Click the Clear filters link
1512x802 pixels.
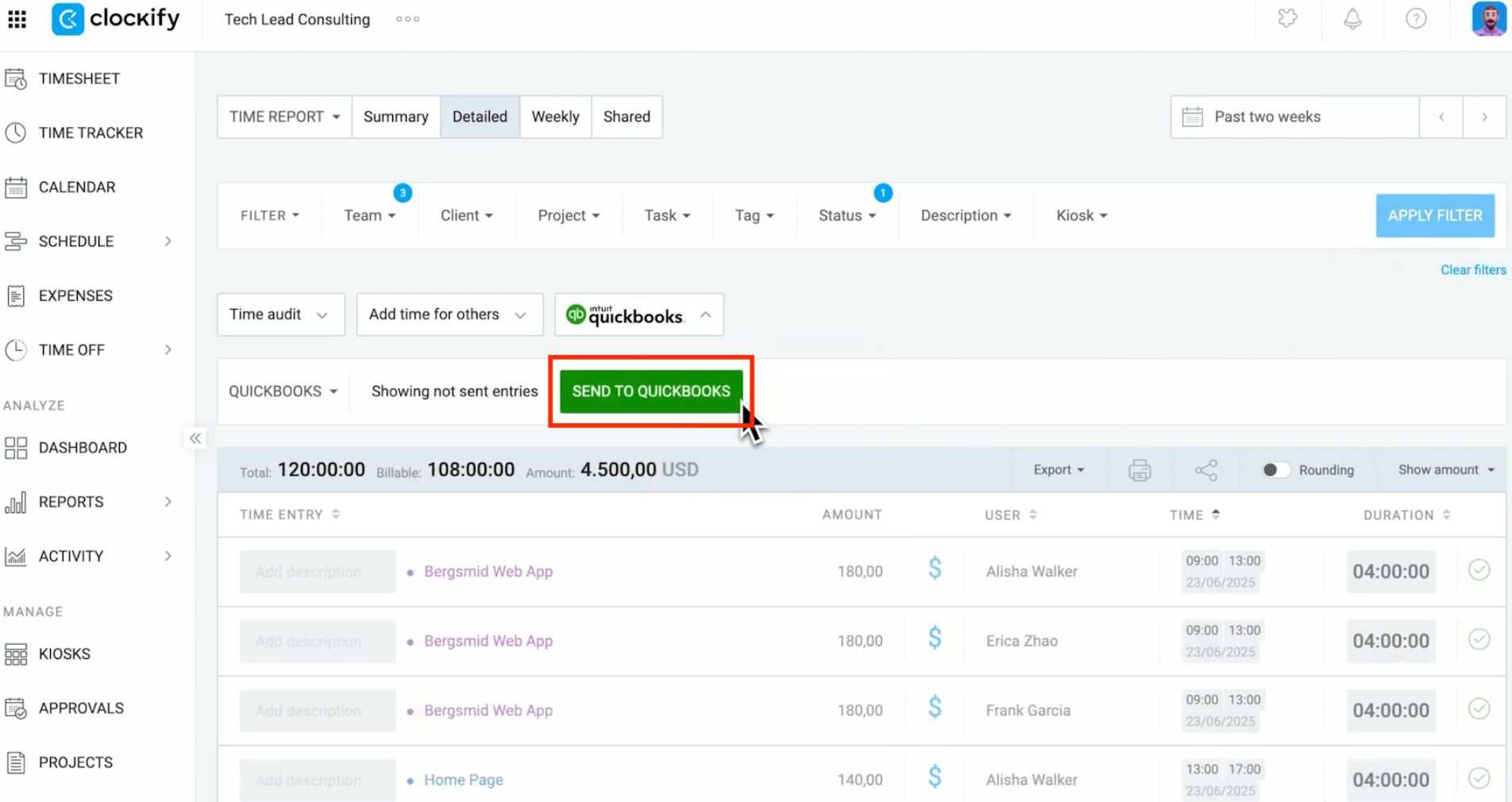tap(1472, 269)
